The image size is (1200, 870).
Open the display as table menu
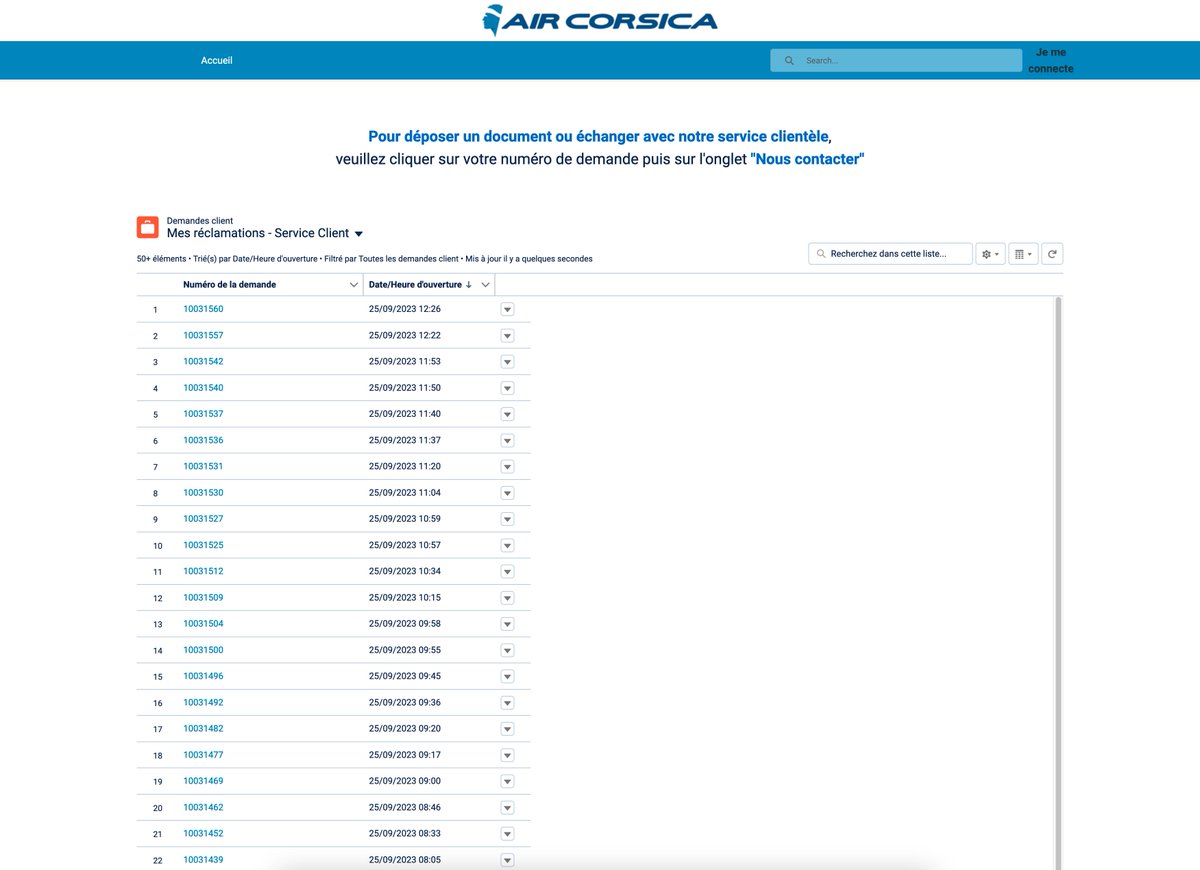click(x=1023, y=254)
